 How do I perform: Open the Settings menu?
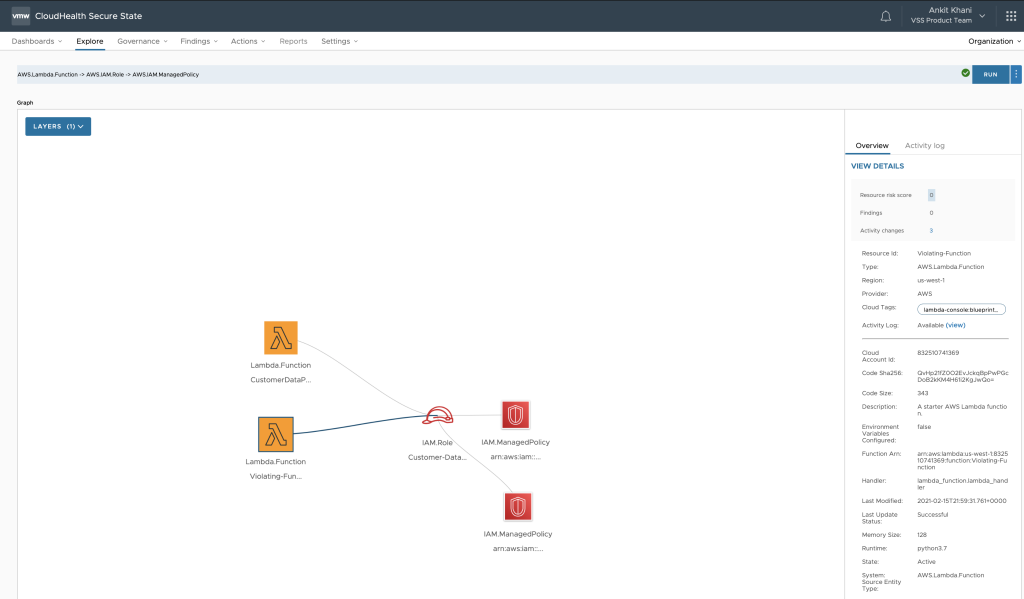pyautogui.click(x=340, y=41)
